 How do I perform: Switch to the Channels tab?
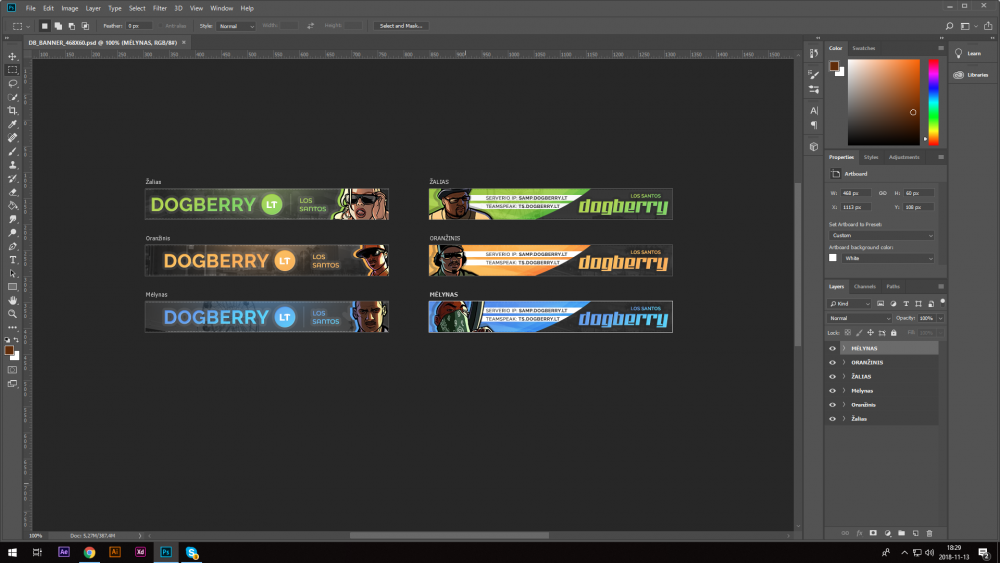point(864,286)
